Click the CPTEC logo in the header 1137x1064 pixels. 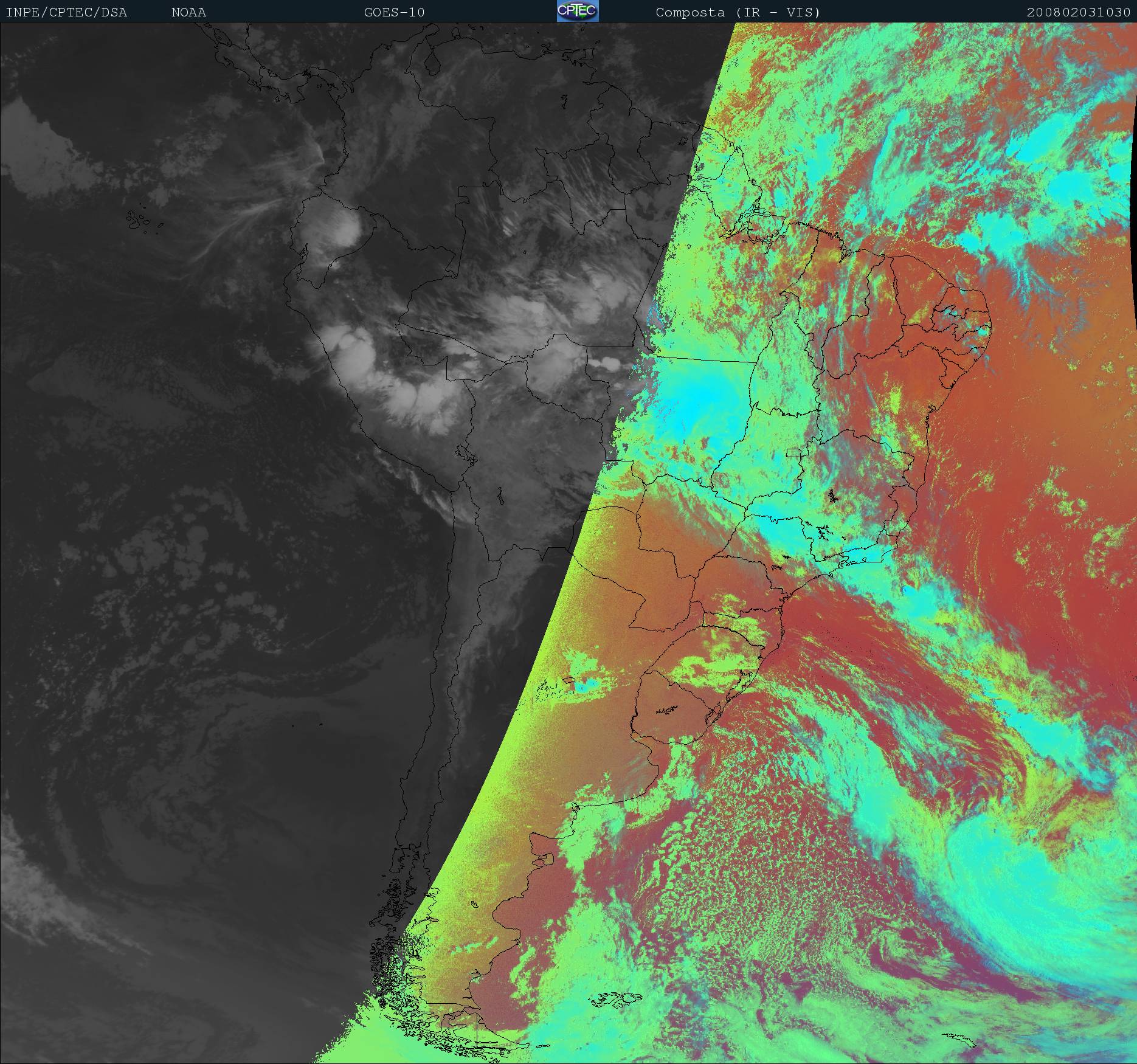[577, 12]
